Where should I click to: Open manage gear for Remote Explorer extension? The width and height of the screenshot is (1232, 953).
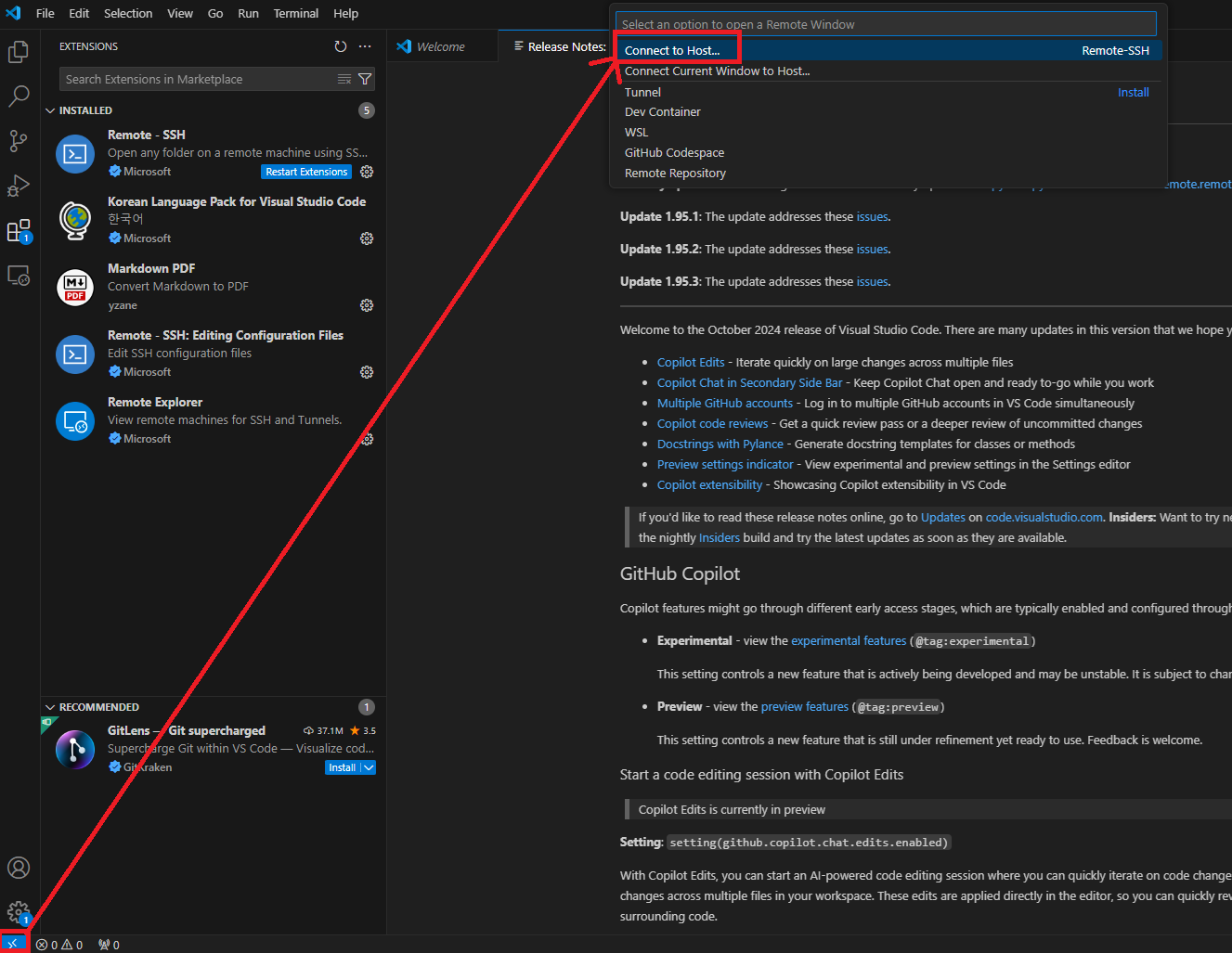pos(367,439)
